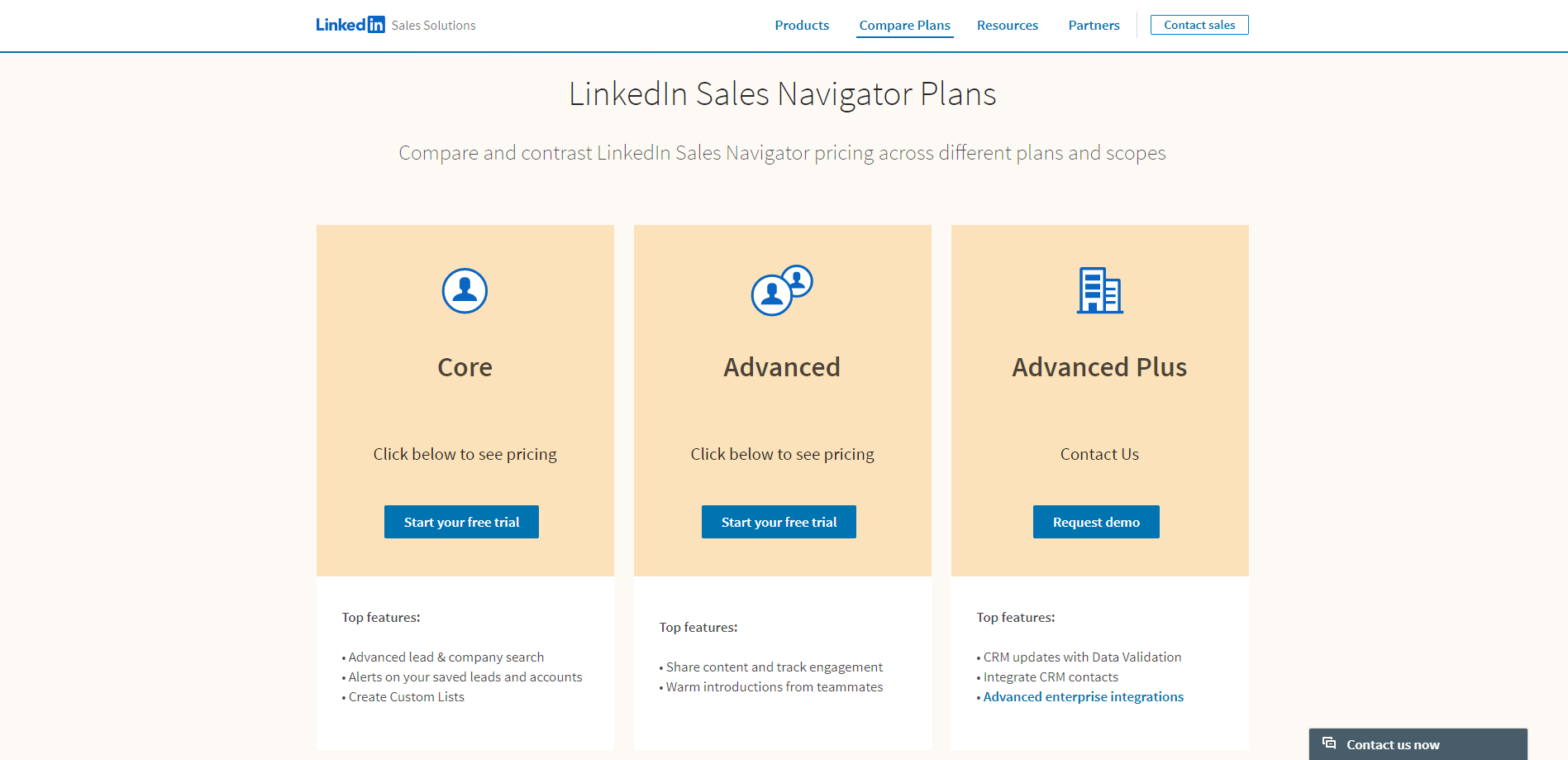
Task: Click the LinkedIn logo
Action: [349, 24]
